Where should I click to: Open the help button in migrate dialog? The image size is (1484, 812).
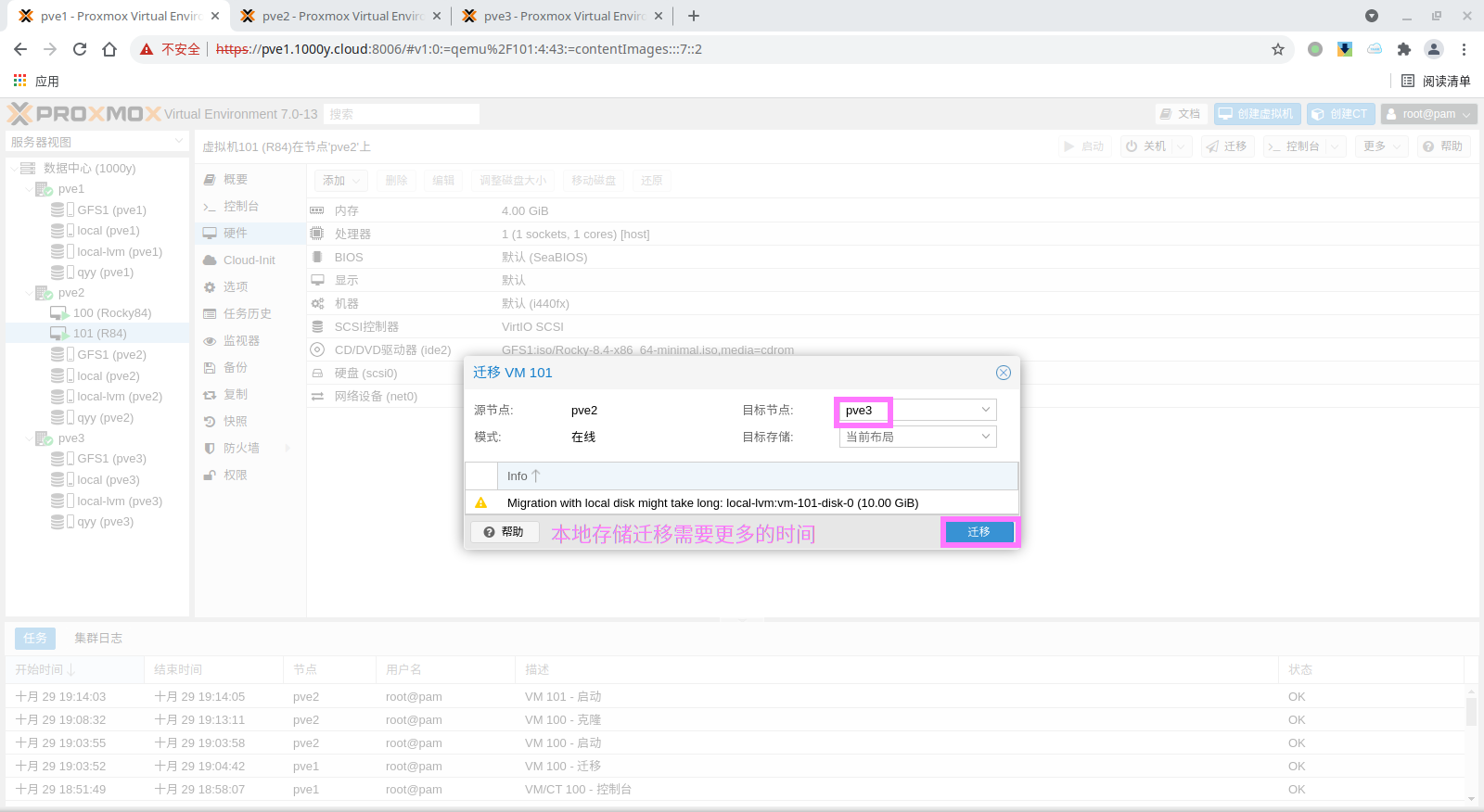click(505, 532)
